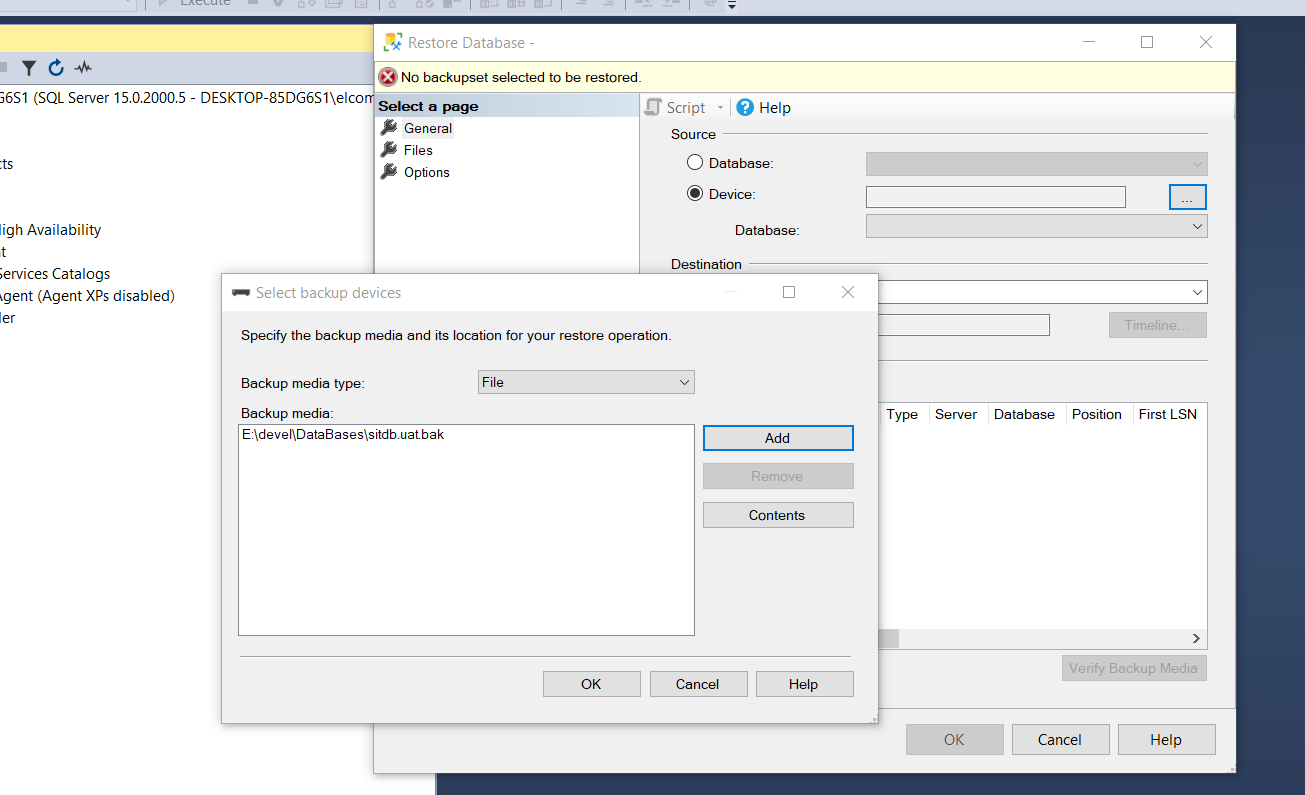Screen dimensions: 1305x795
Task: Open Activity Monitor icon in Object Explorer
Action: [83, 68]
